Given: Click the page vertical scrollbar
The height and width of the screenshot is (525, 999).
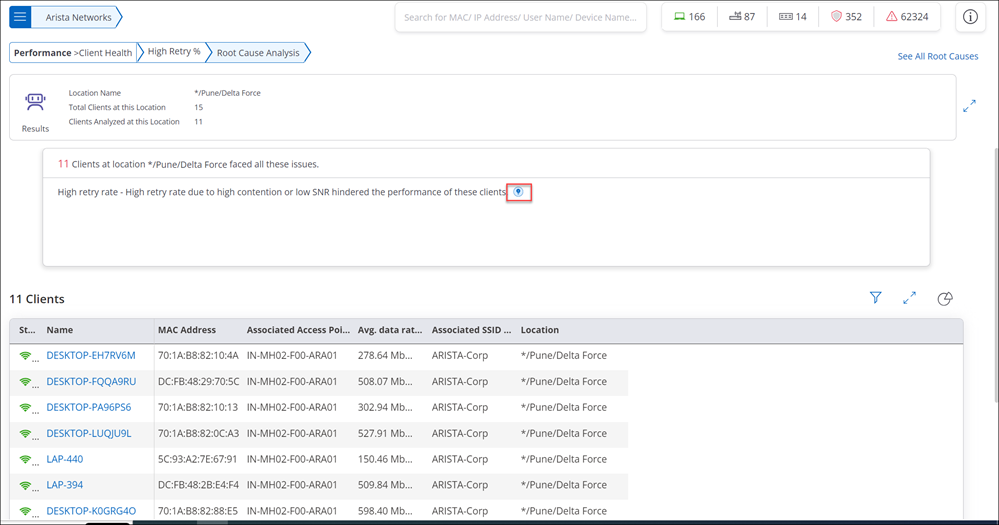Looking at the screenshot, I should coord(996,274).
